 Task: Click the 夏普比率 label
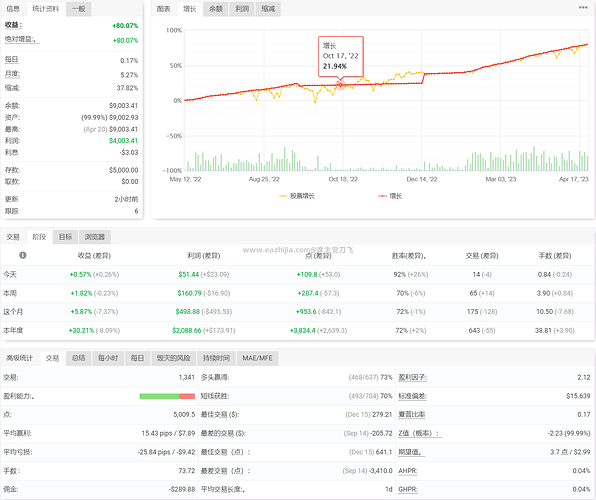pyautogui.click(x=412, y=414)
